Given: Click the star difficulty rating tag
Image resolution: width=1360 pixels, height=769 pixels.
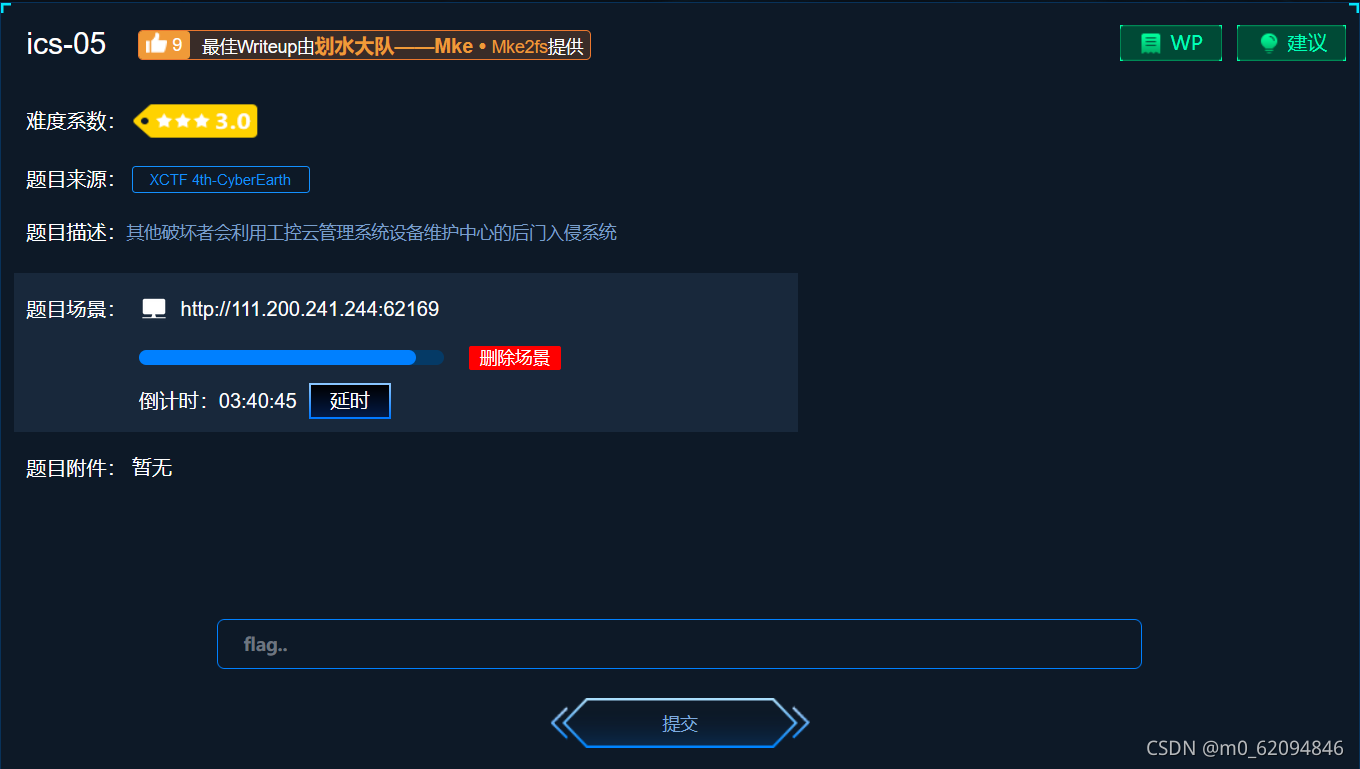Looking at the screenshot, I should click(196, 121).
